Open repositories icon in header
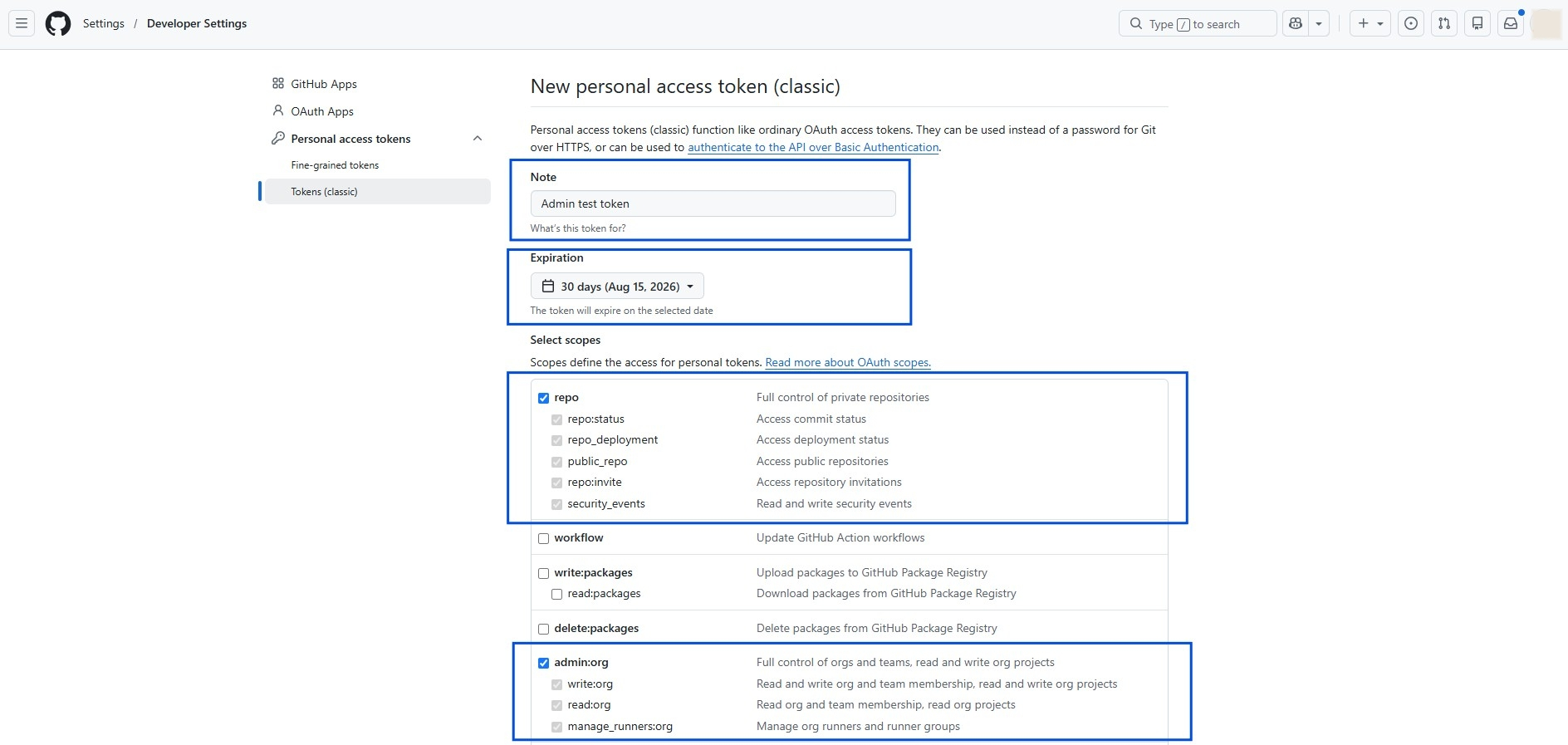Image resolution: width=1568 pixels, height=745 pixels. (x=1477, y=23)
